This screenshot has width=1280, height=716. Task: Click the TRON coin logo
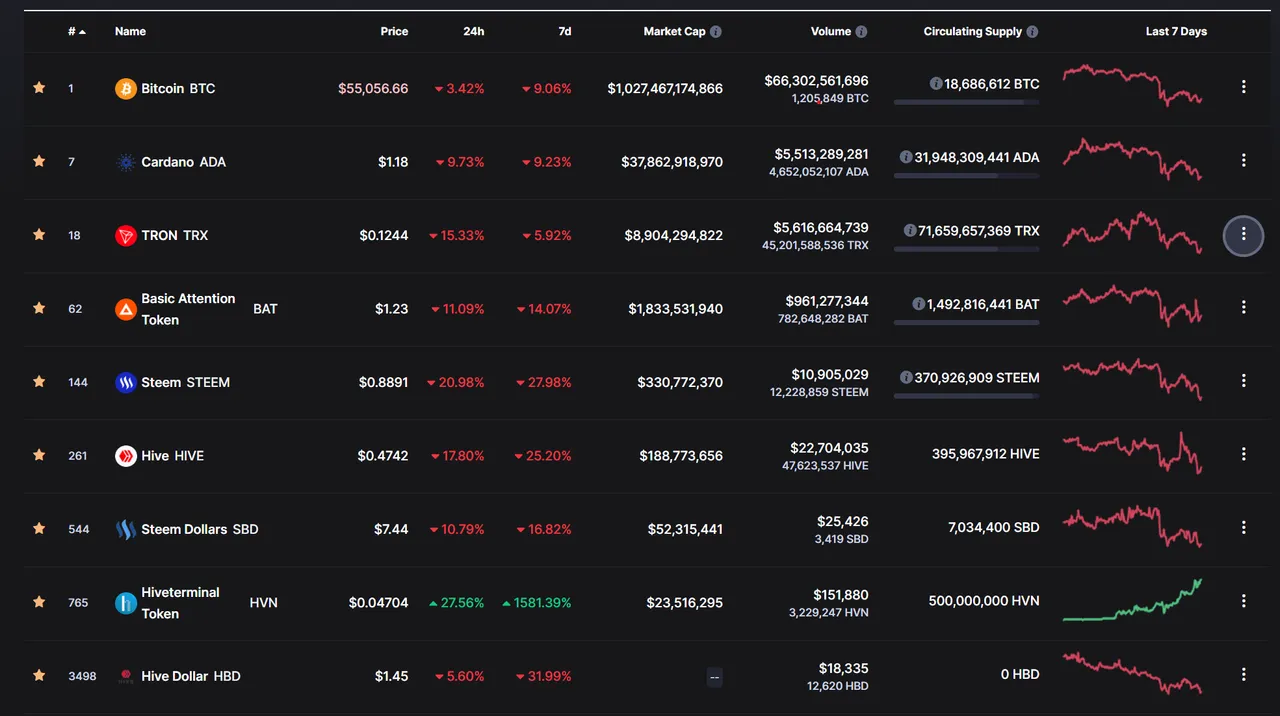tap(125, 236)
